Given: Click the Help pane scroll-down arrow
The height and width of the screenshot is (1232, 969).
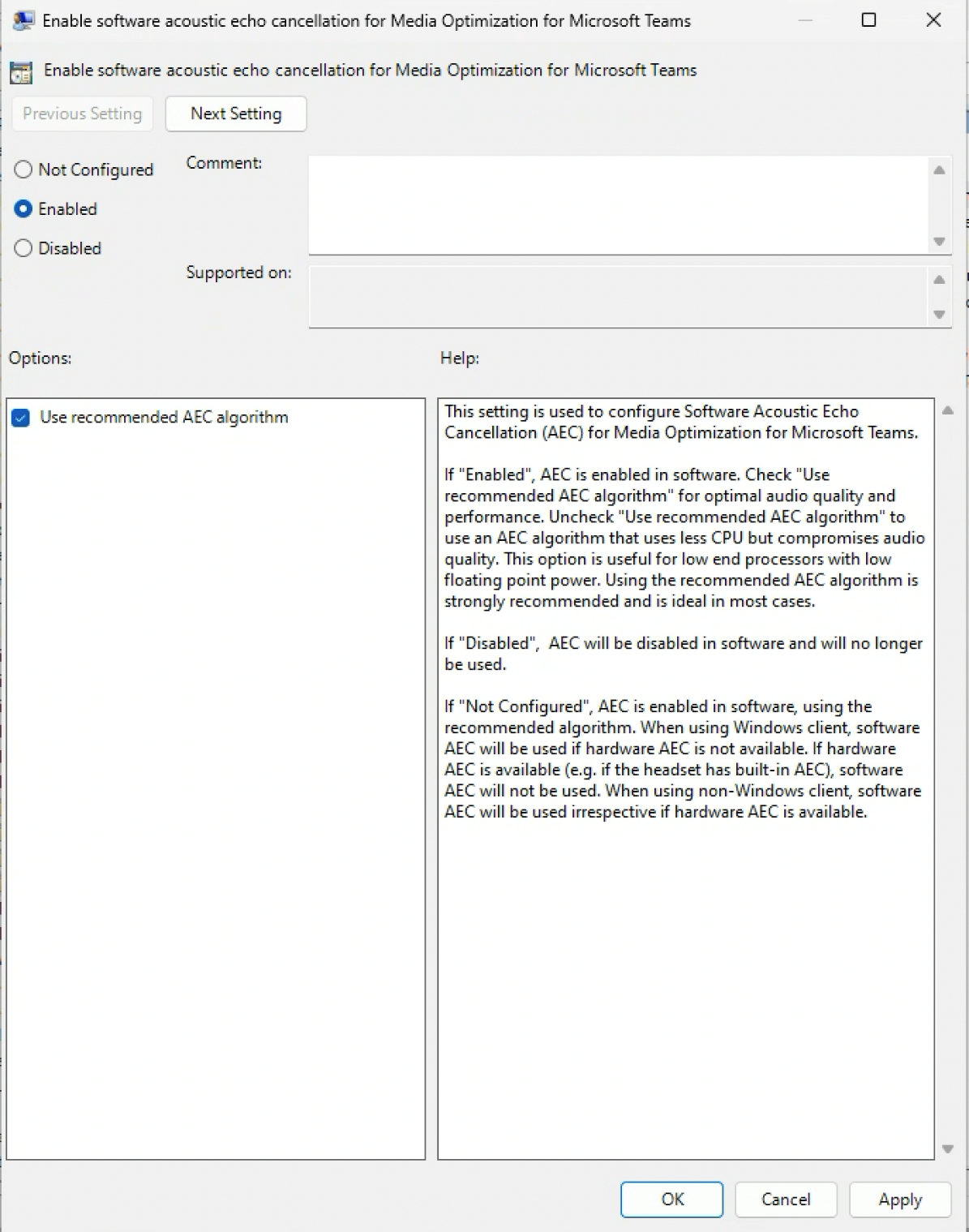Looking at the screenshot, I should (945, 1148).
